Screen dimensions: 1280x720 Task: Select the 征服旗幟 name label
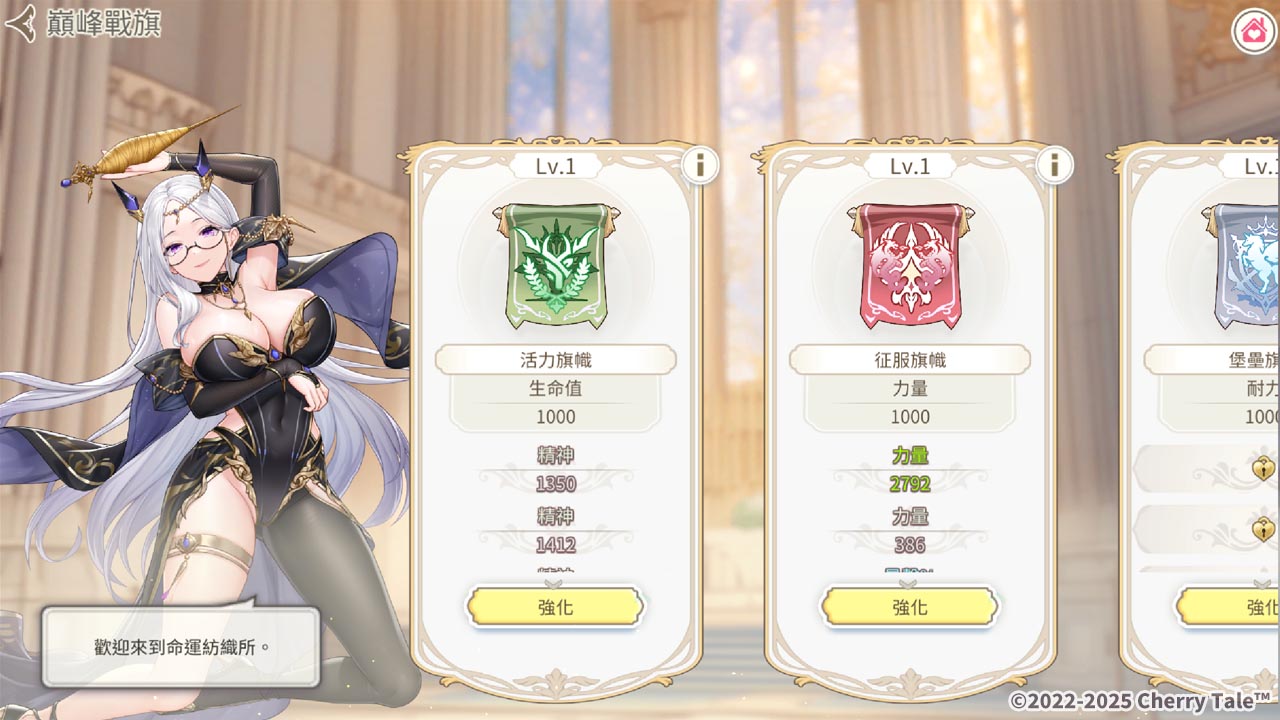(909, 360)
